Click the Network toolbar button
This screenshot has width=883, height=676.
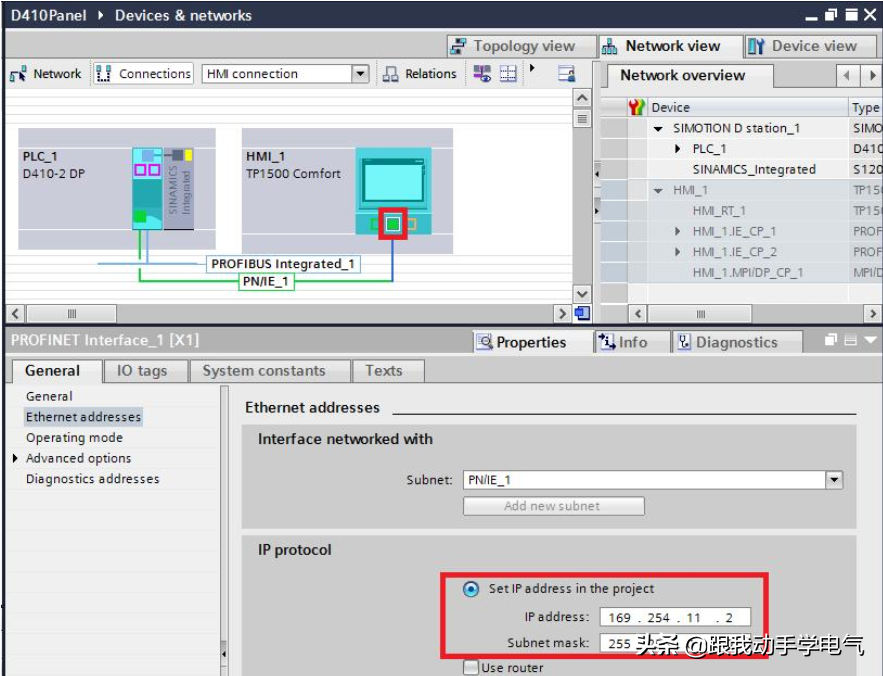click(x=46, y=74)
